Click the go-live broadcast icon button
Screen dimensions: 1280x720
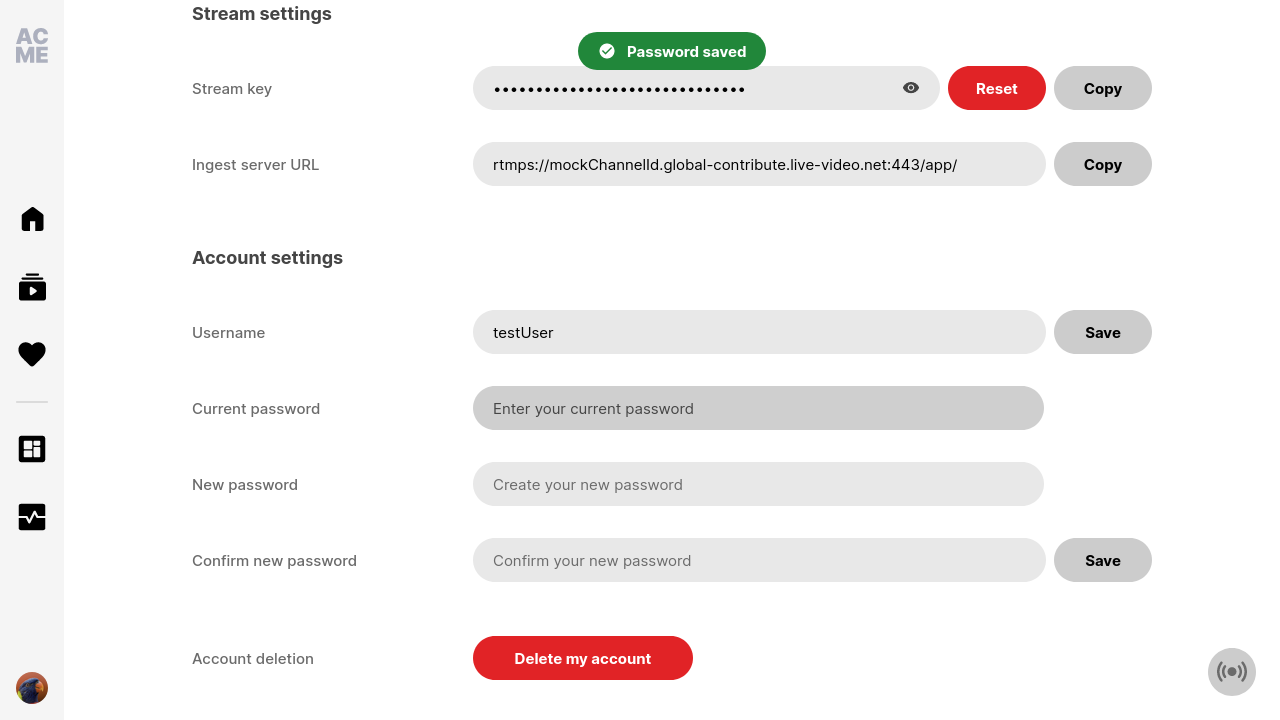1232,672
